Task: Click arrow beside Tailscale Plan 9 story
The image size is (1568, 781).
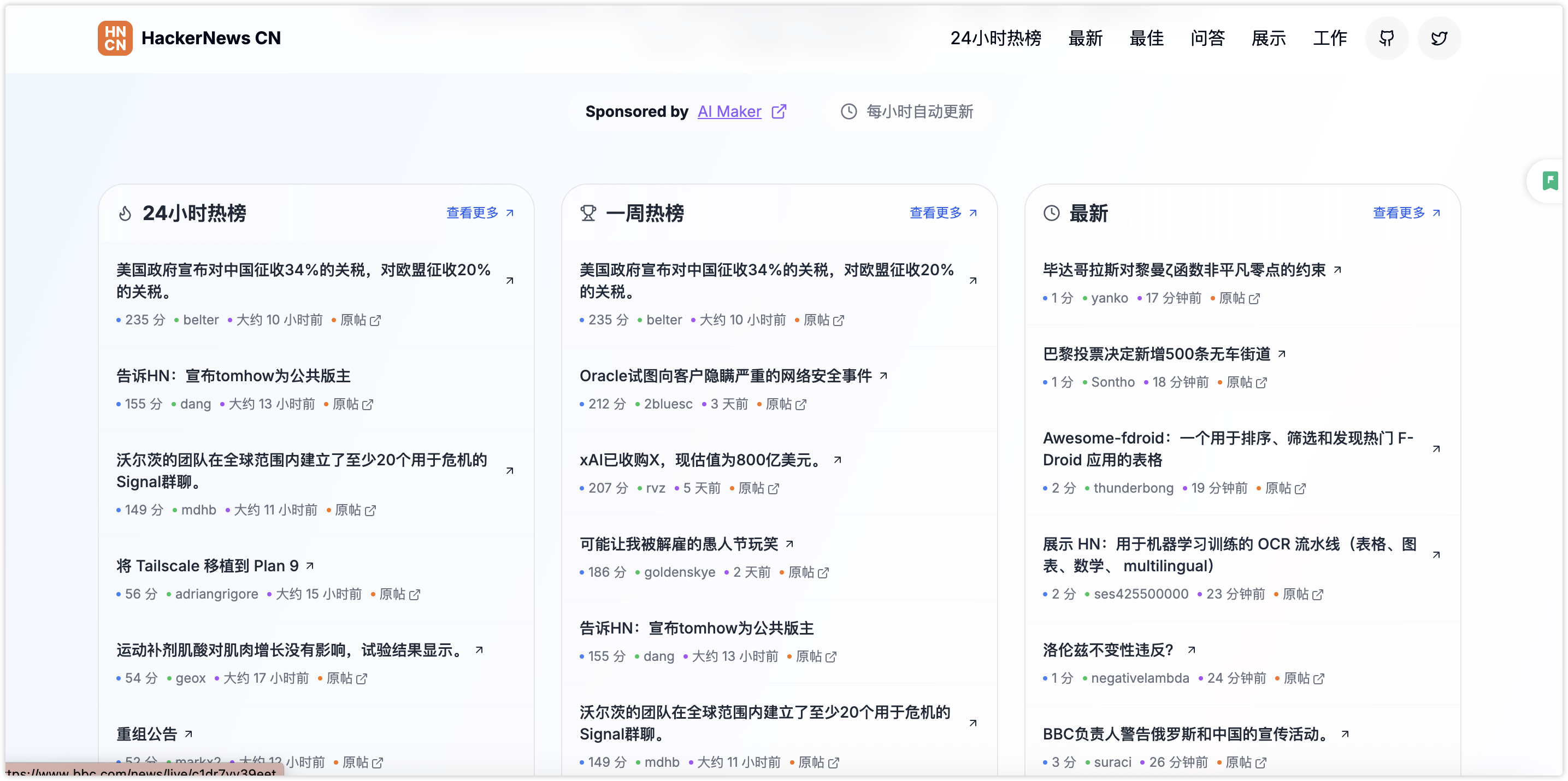Action: [310, 566]
